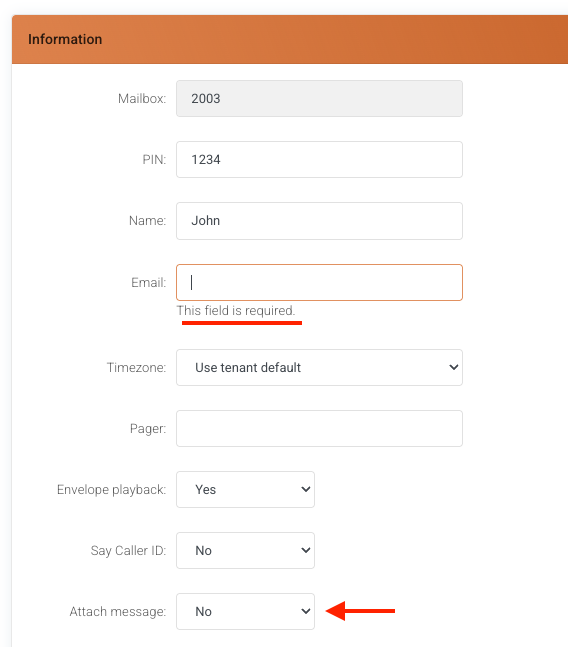Open the Say Caller ID dropdown
The image size is (568, 647).
coord(245,550)
